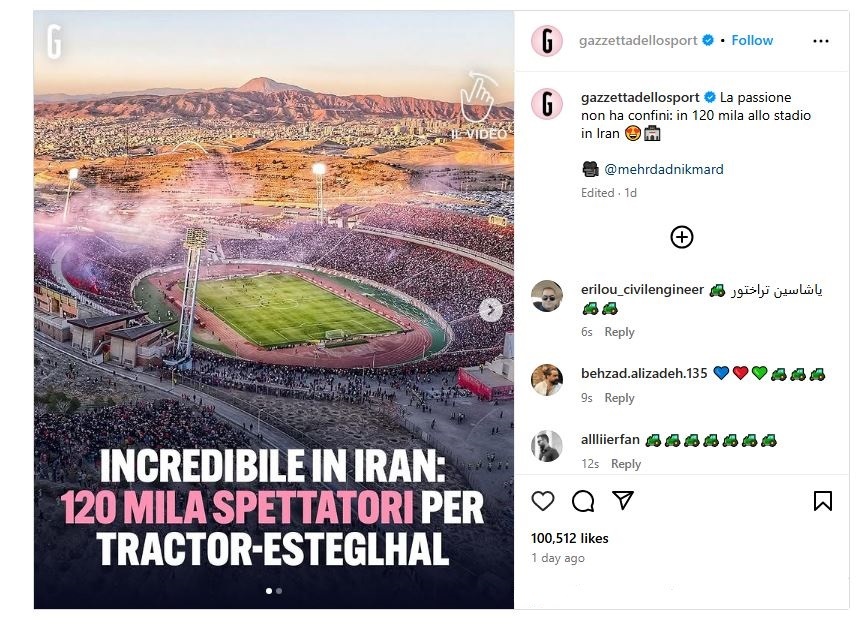Screen dimensions: 863x626
Task: Open allliierfan's profile avatar
Action: (x=547, y=446)
